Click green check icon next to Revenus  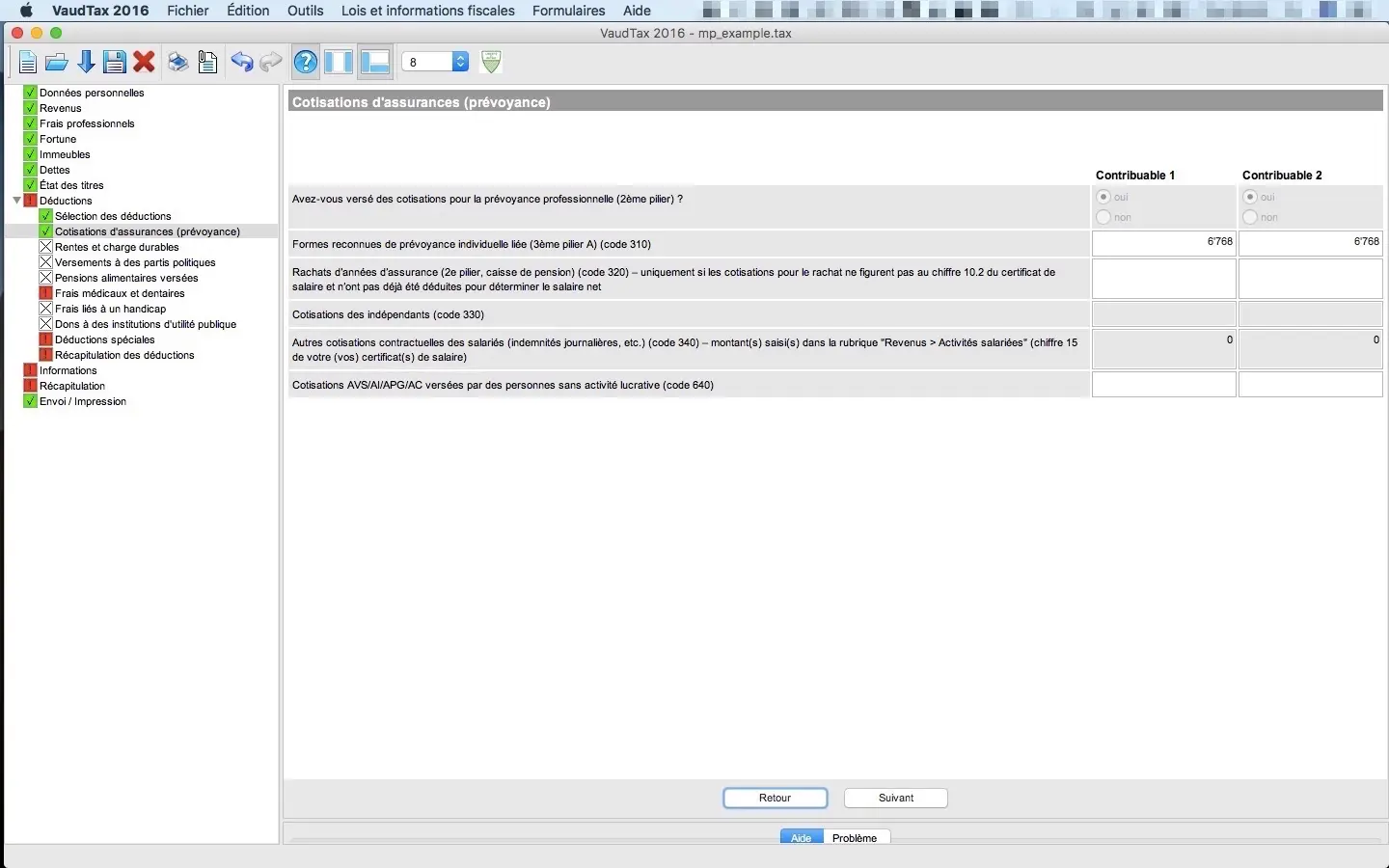pos(30,108)
